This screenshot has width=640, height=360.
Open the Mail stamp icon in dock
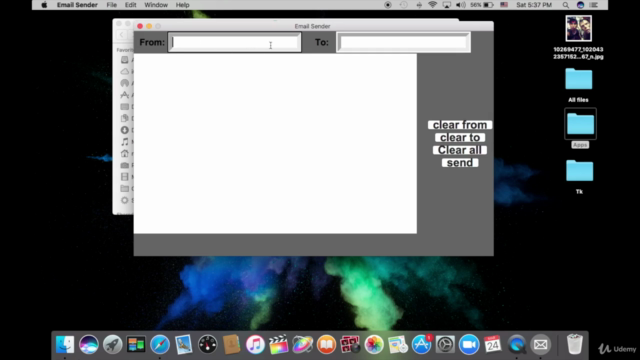click(184, 344)
